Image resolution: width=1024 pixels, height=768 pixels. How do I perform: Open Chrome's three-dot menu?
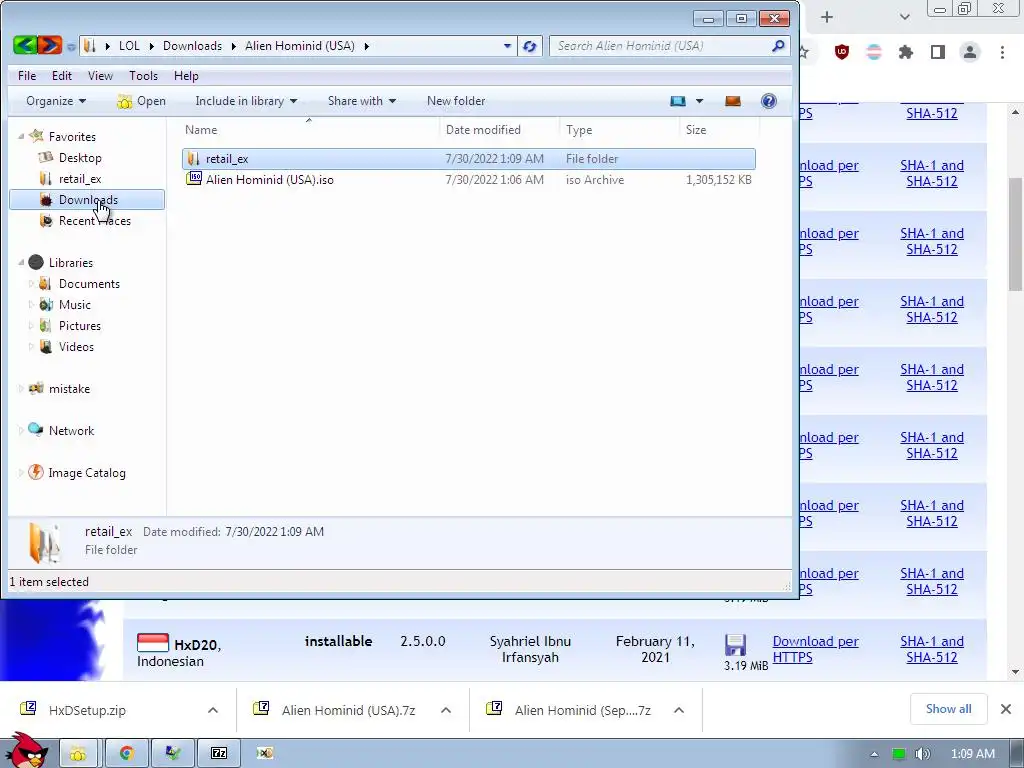tap(1002, 52)
